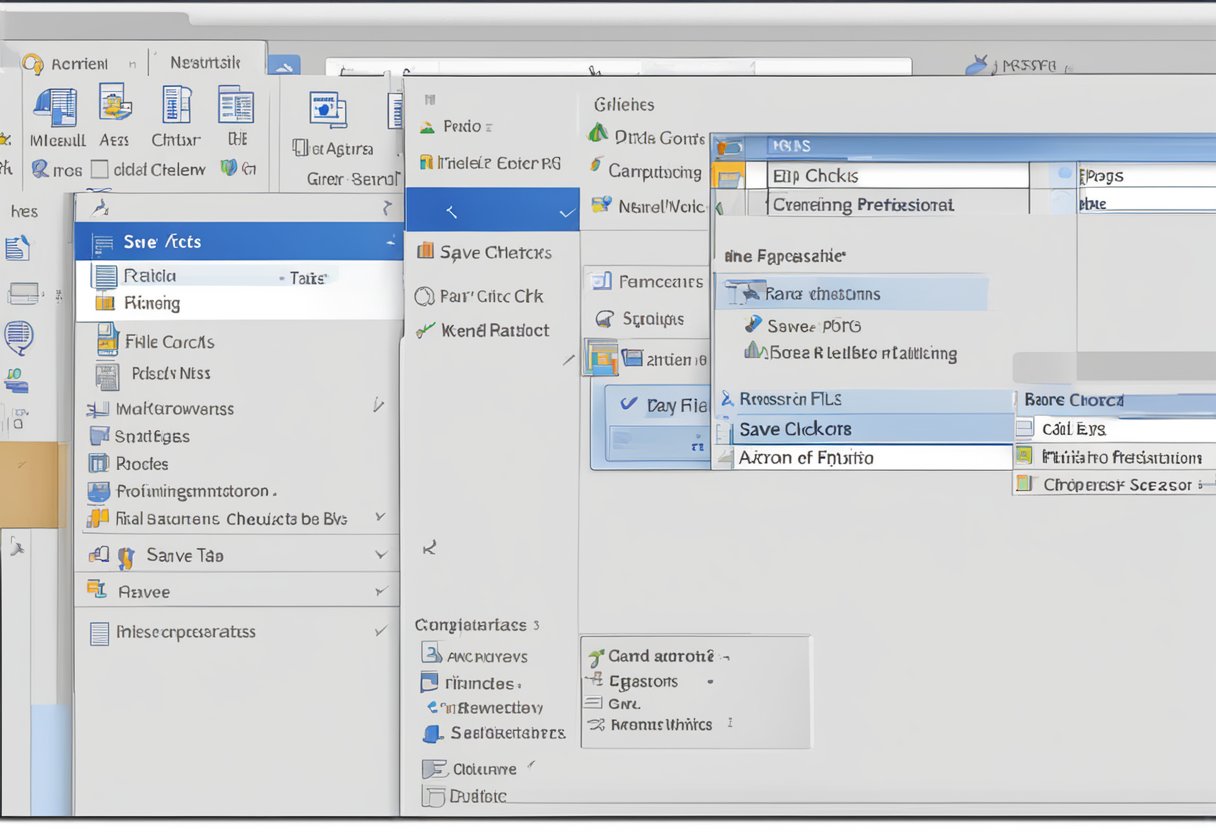Click the Aess ribbon icon
The height and width of the screenshot is (832, 1216).
[x=115, y=104]
